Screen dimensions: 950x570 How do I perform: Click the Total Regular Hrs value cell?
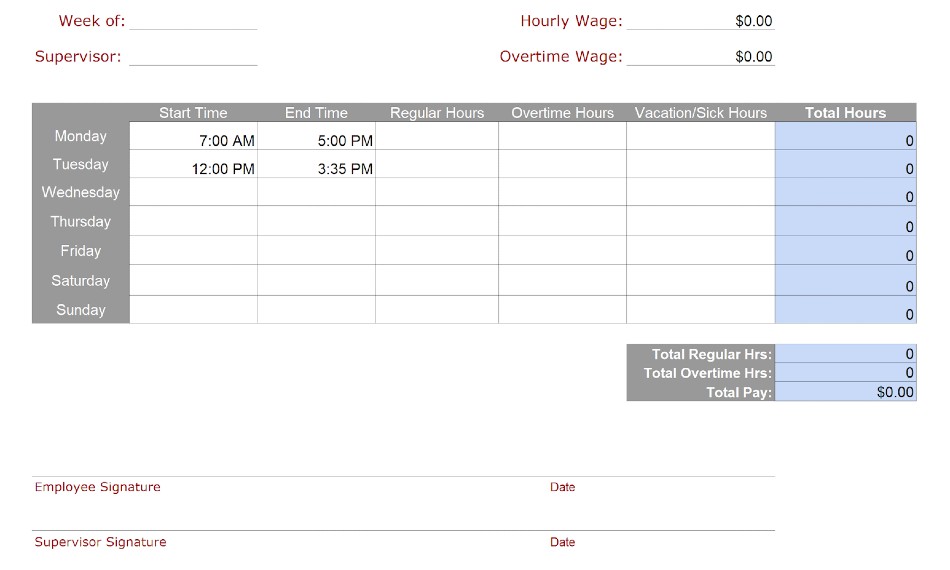tap(845, 354)
